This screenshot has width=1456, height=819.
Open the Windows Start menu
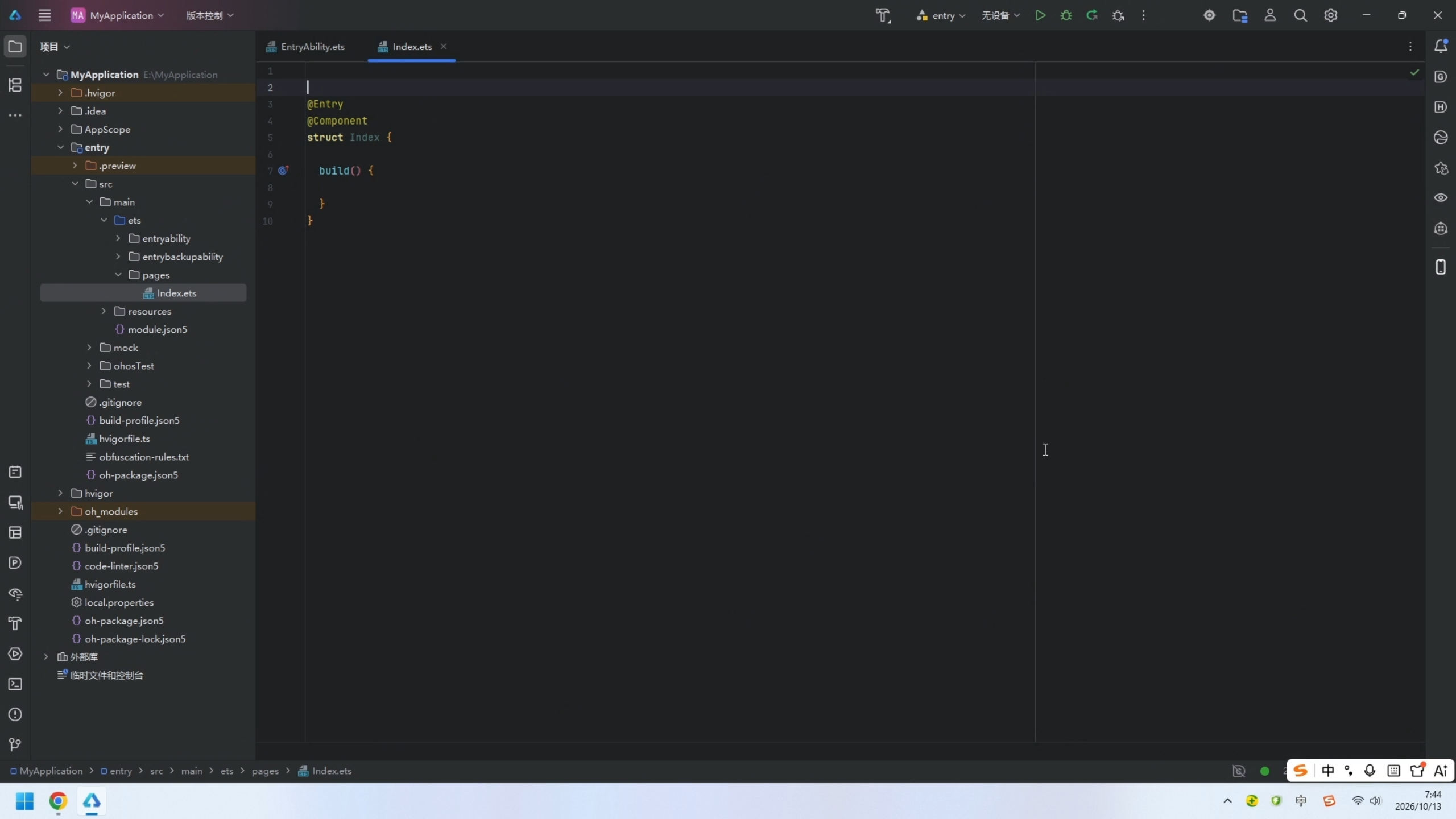coord(24,801)
